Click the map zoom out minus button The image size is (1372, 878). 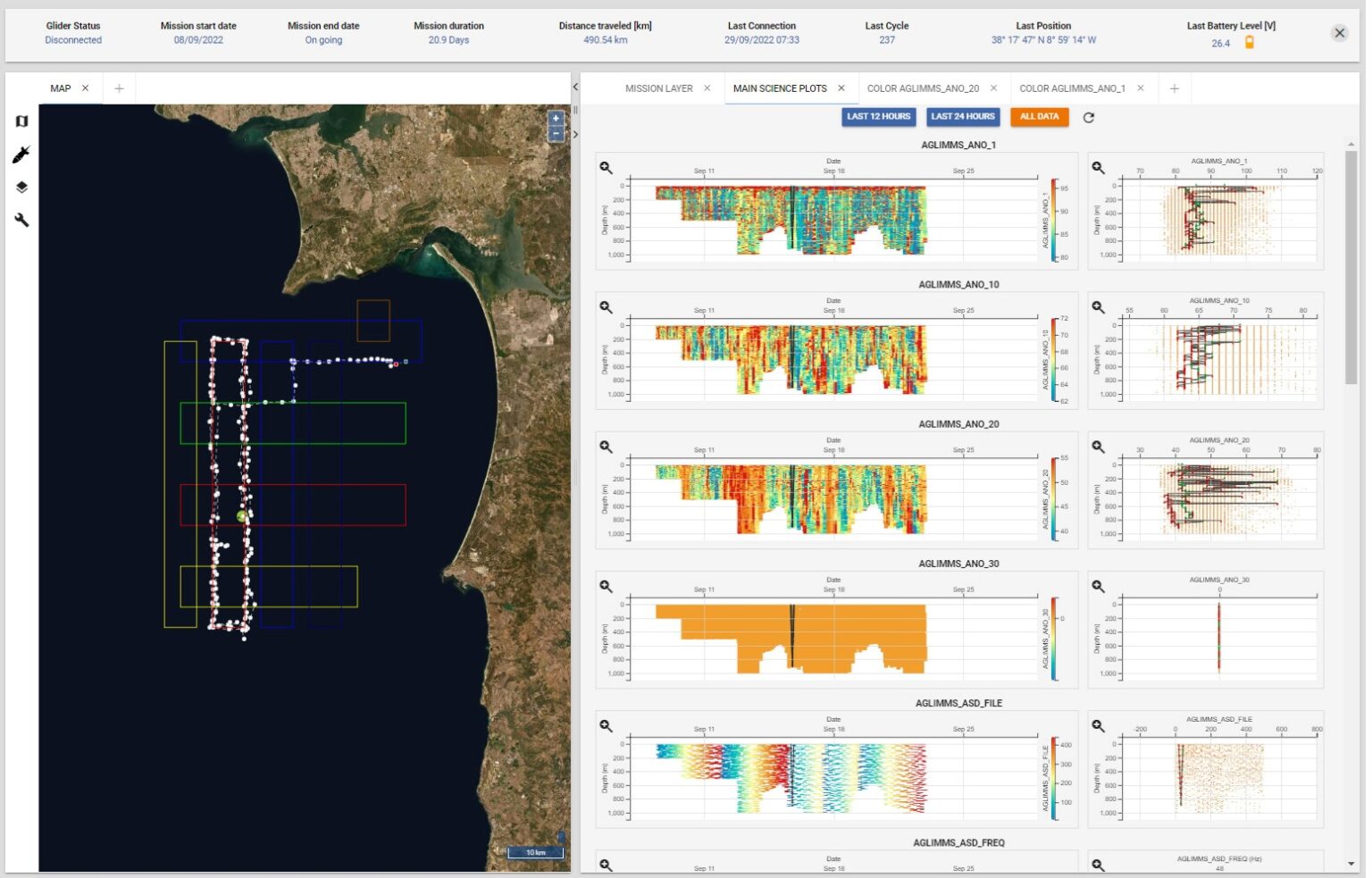tap(556, 134)
